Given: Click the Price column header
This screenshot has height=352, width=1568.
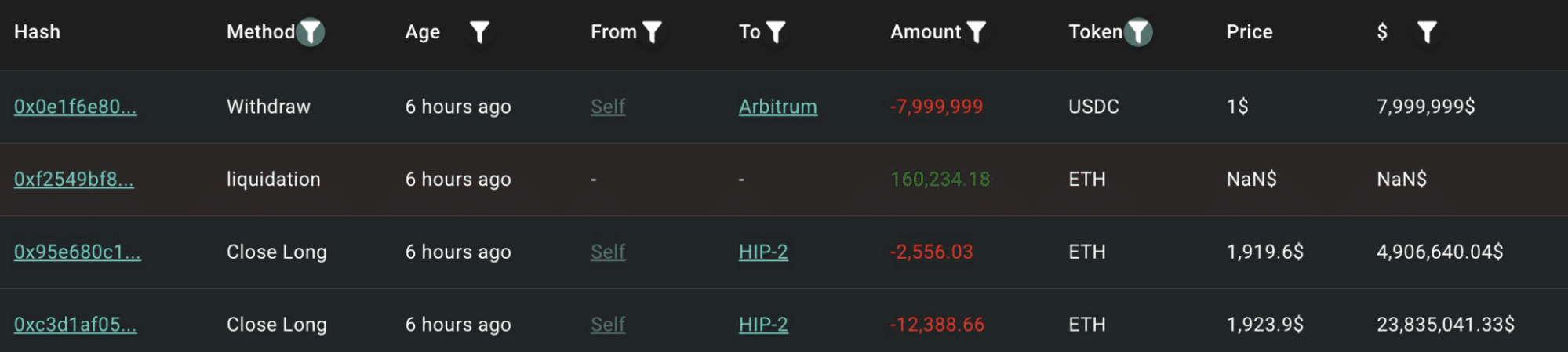Looking at the screenshot, I should [1250, 32].
